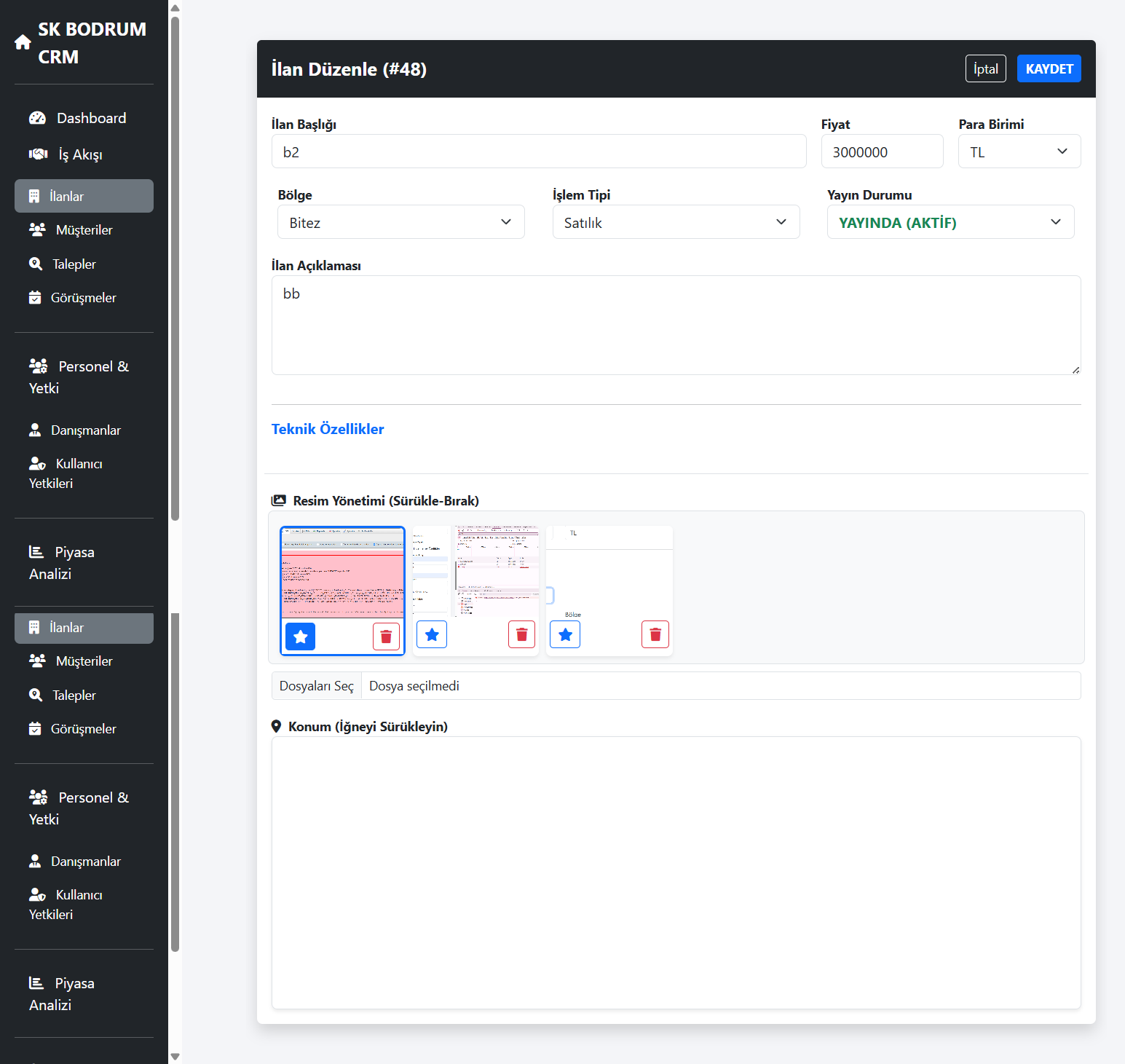Cancel editing with İptal button
The height and width of the screenshot is (1064, 1125).
985,68
